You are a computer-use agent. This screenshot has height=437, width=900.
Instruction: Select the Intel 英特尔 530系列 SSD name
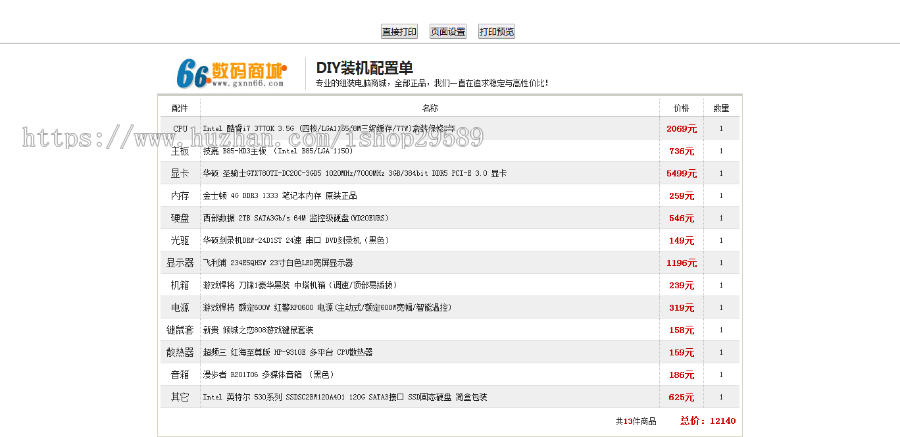tap(345, 397)
